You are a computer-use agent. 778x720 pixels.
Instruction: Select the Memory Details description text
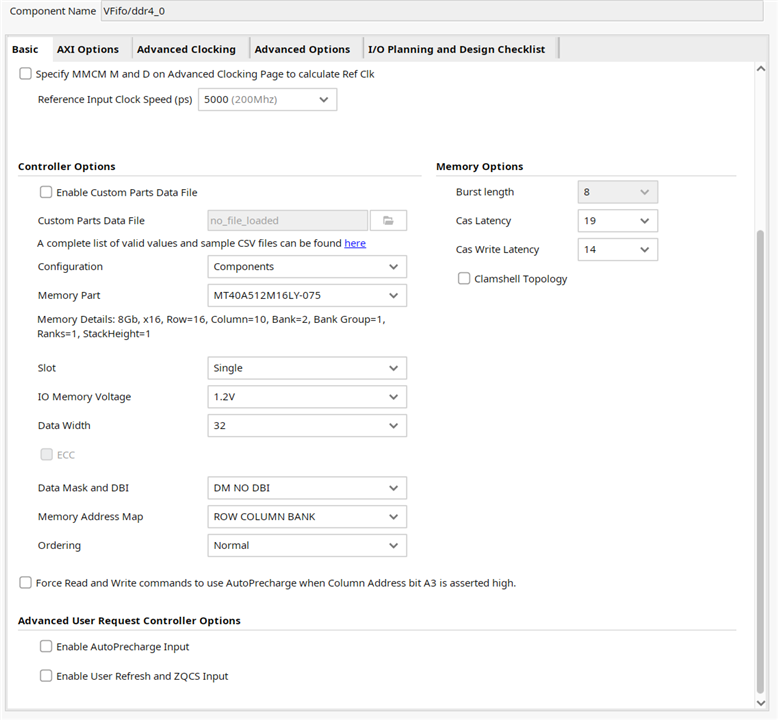211,327
